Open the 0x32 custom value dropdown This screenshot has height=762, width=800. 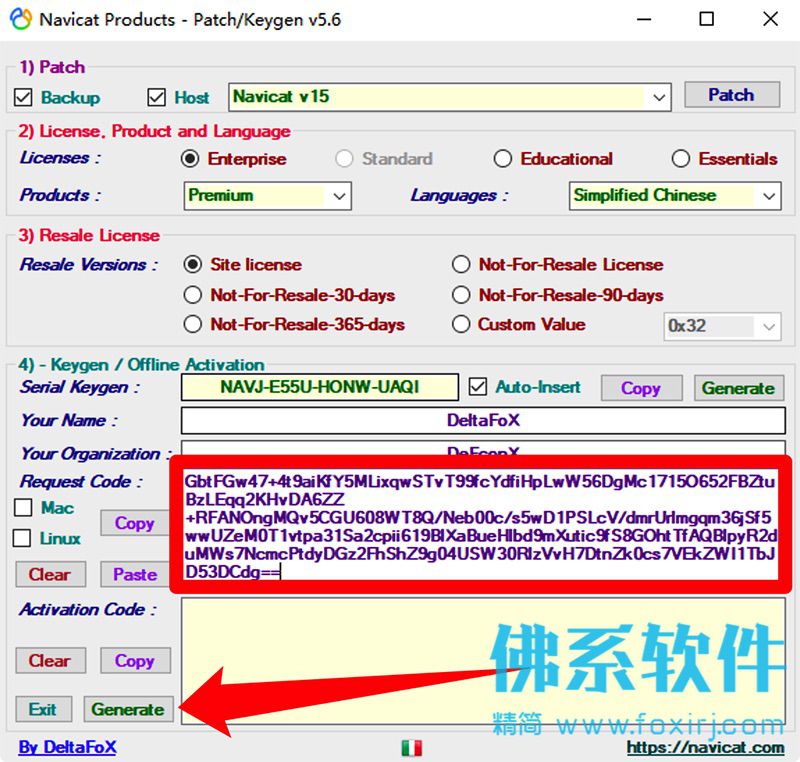pyautogui.click(x=722, y=326)
